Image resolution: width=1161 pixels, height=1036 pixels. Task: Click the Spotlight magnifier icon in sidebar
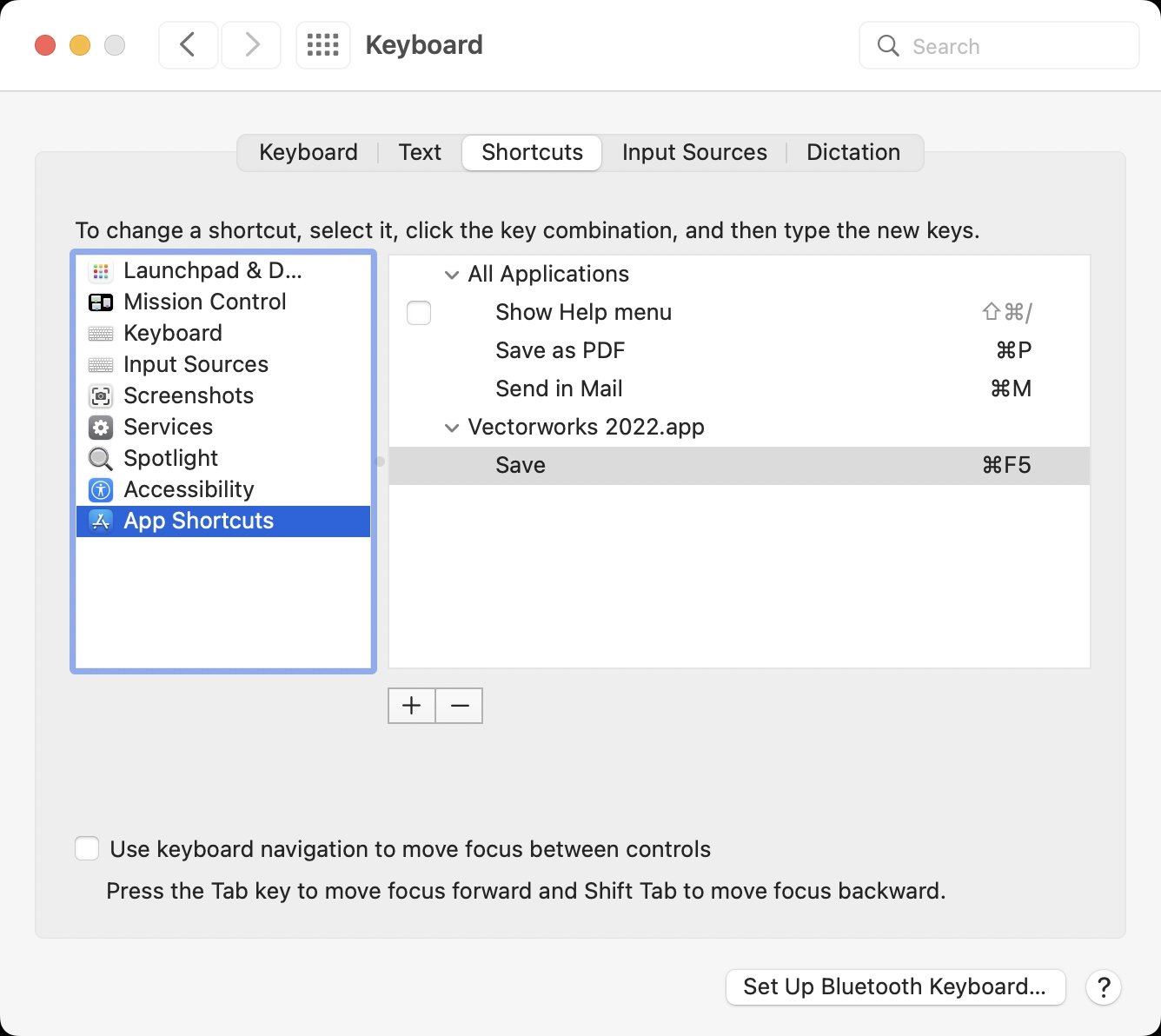tap(101, 458)
